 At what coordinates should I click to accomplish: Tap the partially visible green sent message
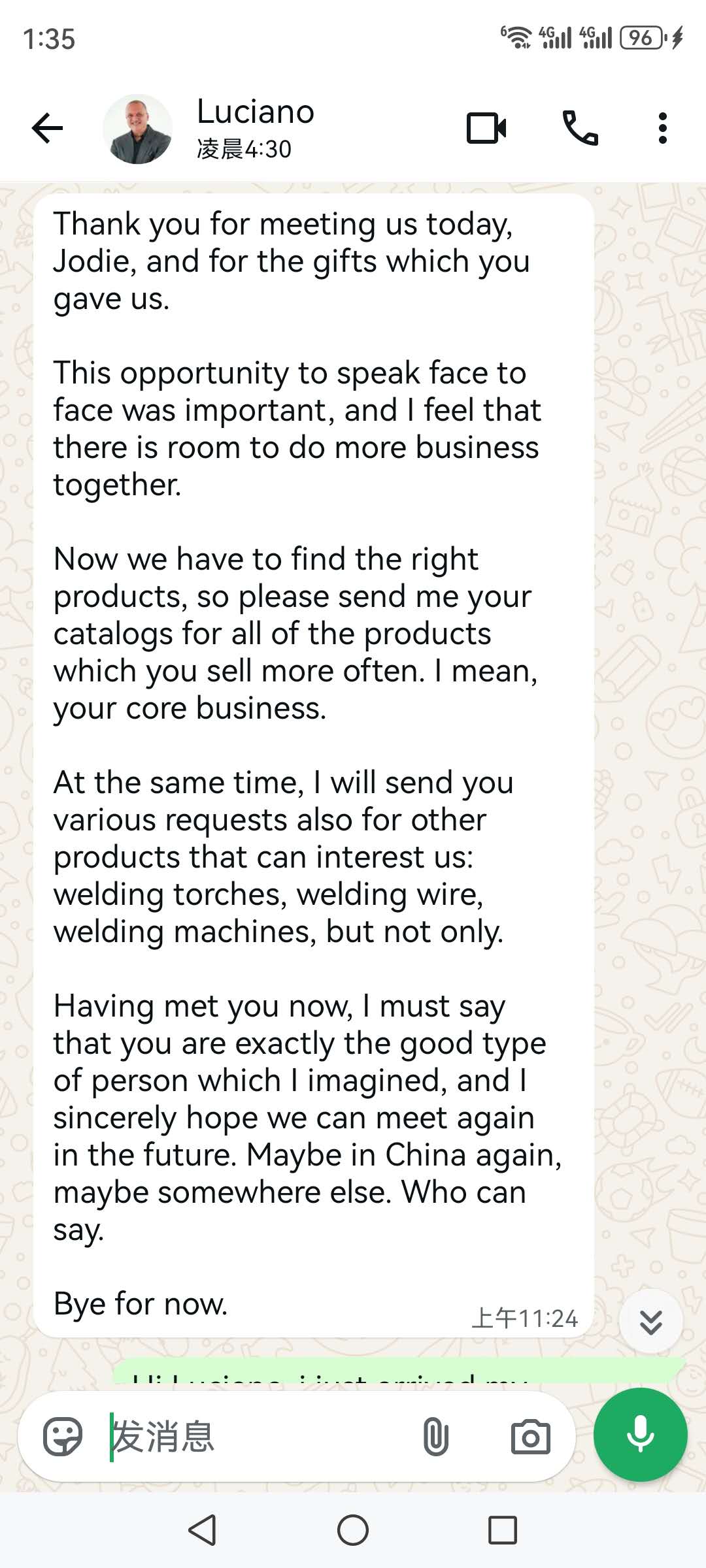(x=399, y=1371)
